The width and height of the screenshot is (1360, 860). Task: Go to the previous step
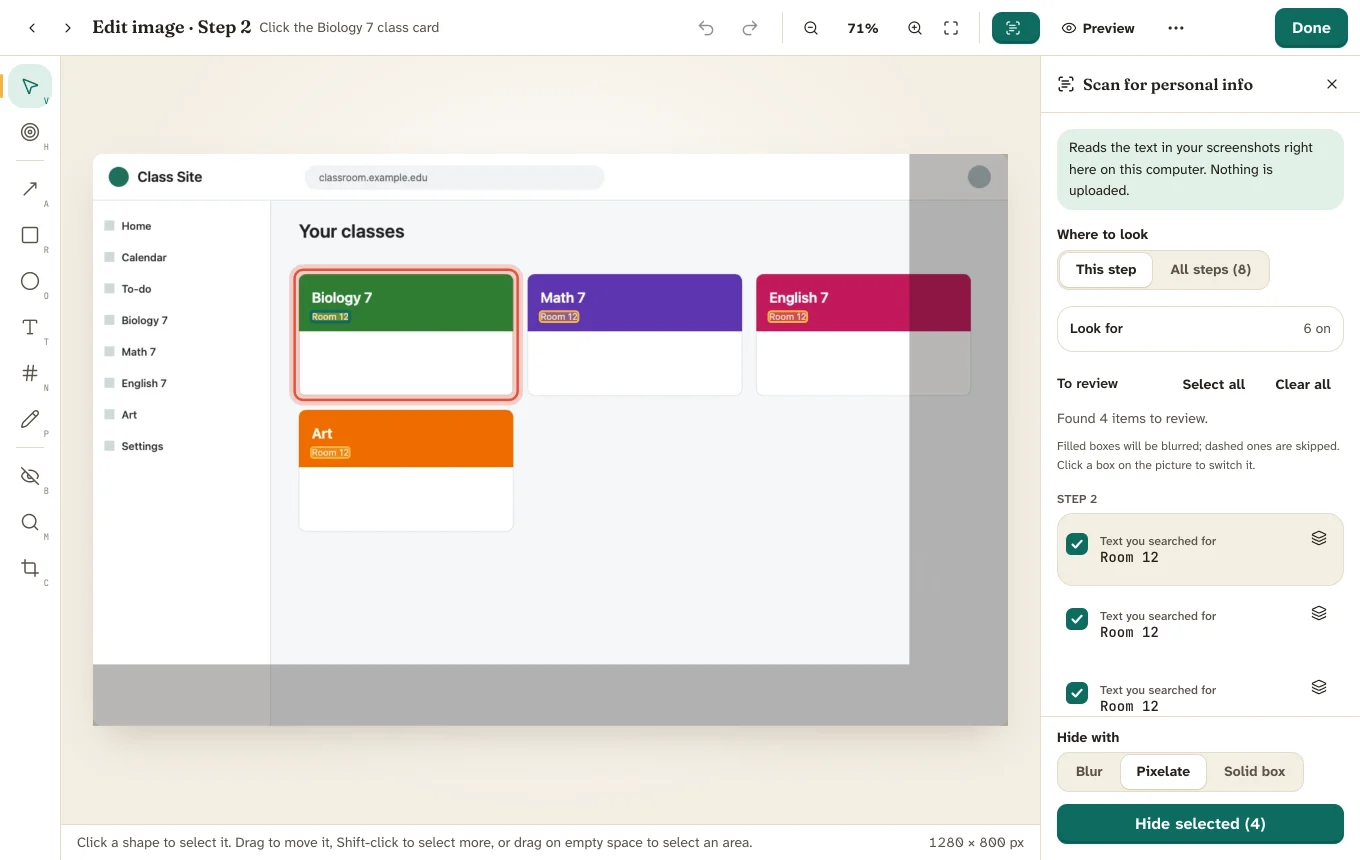pos(32,28)
